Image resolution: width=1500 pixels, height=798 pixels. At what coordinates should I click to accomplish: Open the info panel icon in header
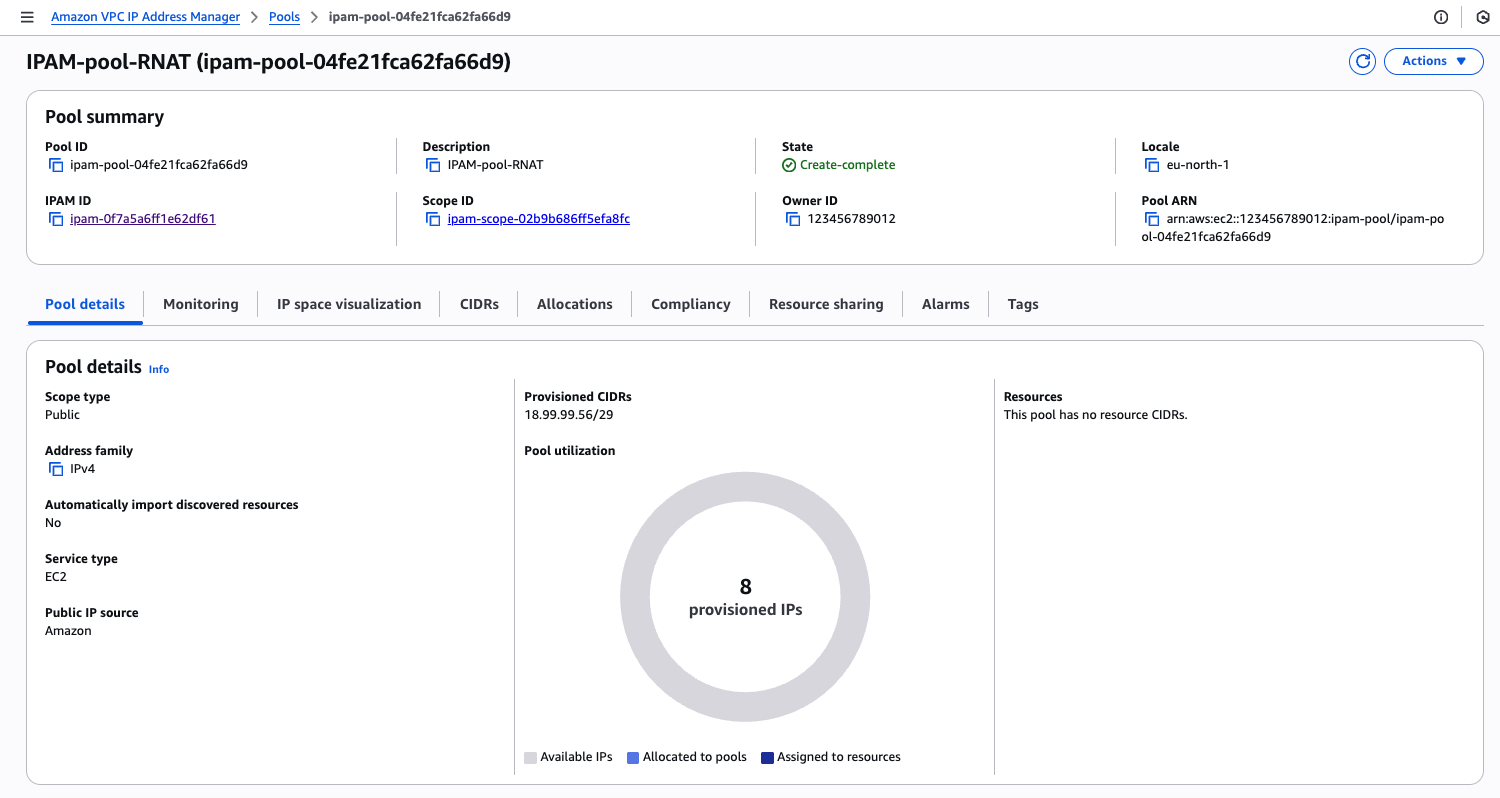coord(1441,17)
